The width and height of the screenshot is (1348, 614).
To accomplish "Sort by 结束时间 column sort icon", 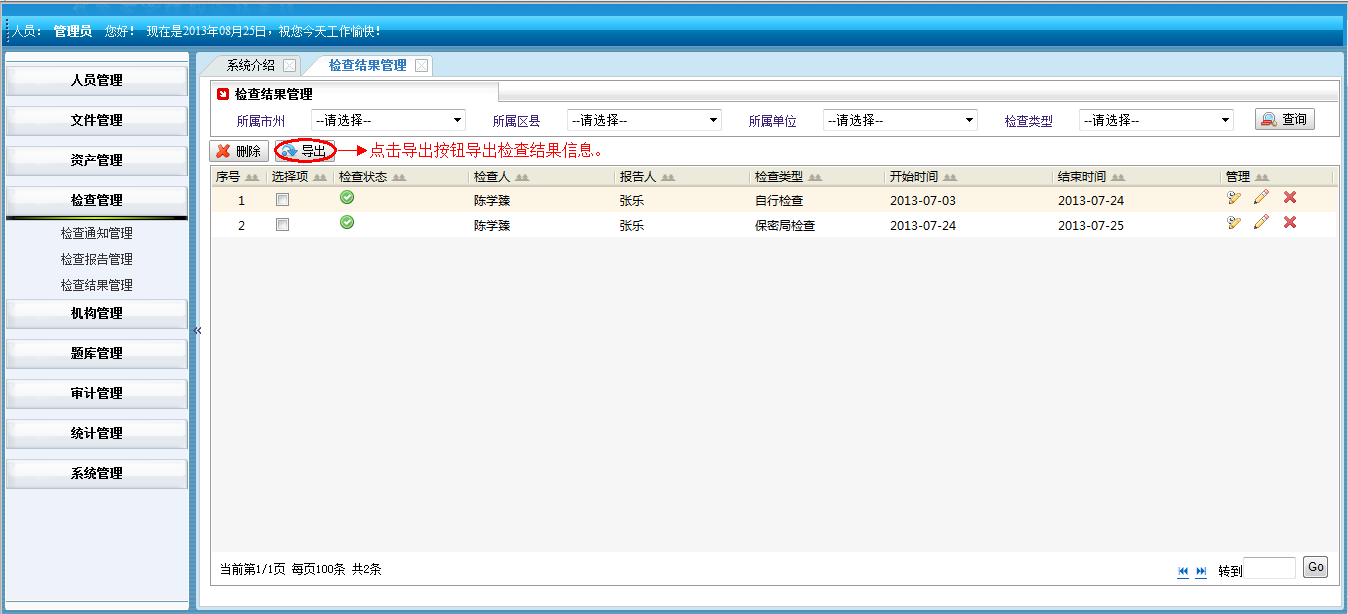I will pyautogui.click(x=1117, y=177).
